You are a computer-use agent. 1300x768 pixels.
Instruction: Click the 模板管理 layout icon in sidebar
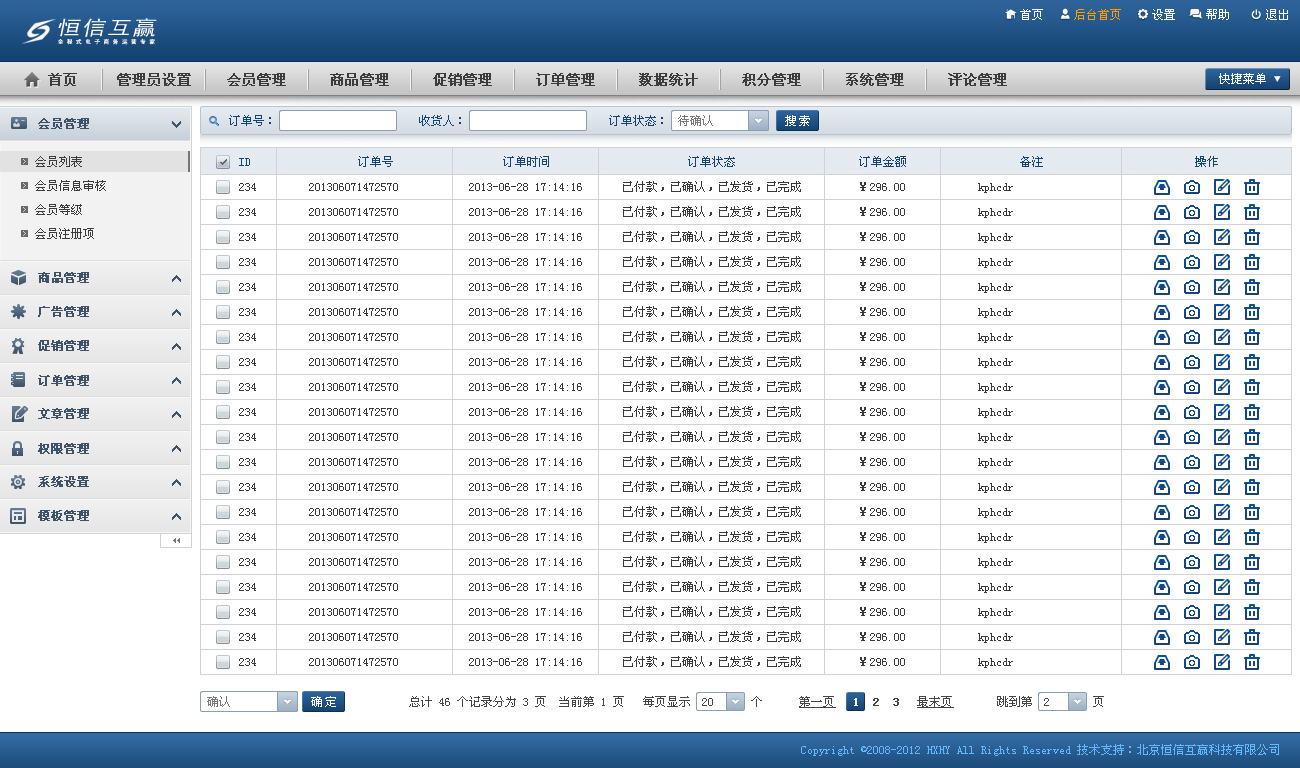tap(18, 516)
